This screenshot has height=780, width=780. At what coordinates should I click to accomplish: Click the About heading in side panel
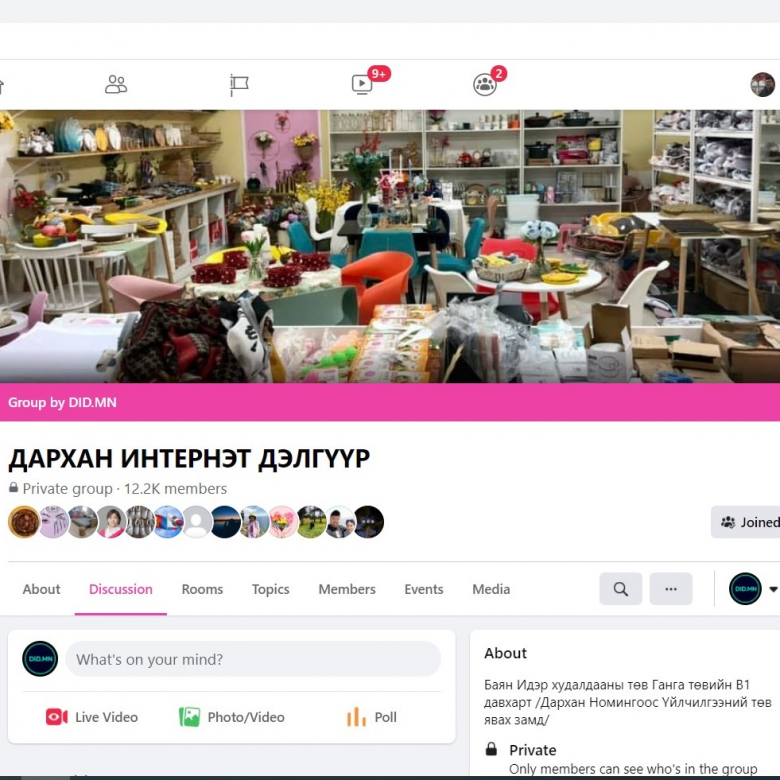coord(505,653)
